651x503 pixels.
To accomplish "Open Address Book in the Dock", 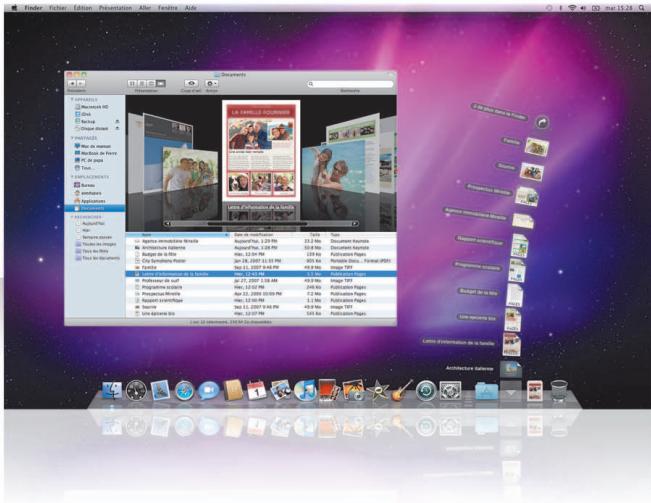I will [x=233, y=389].
